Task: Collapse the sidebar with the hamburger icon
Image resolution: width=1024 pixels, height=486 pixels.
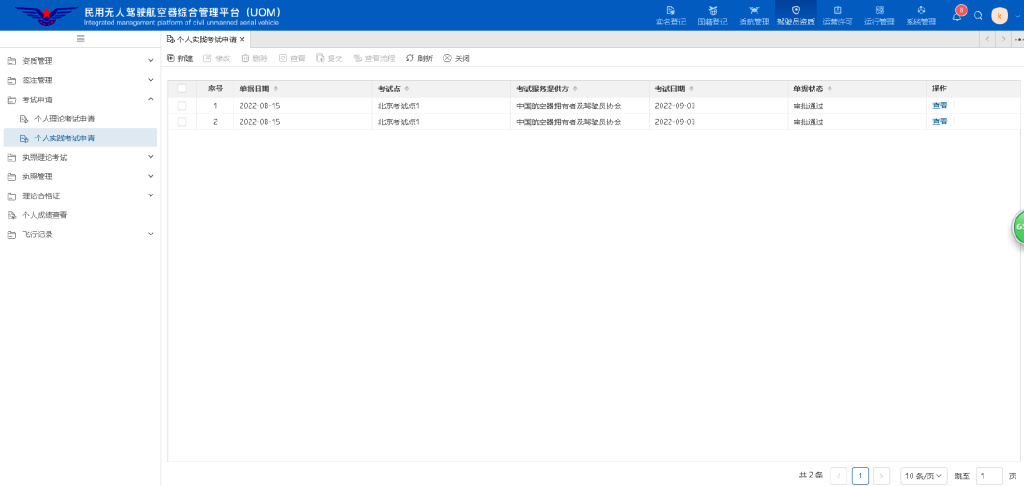Action: coord(80,39)
